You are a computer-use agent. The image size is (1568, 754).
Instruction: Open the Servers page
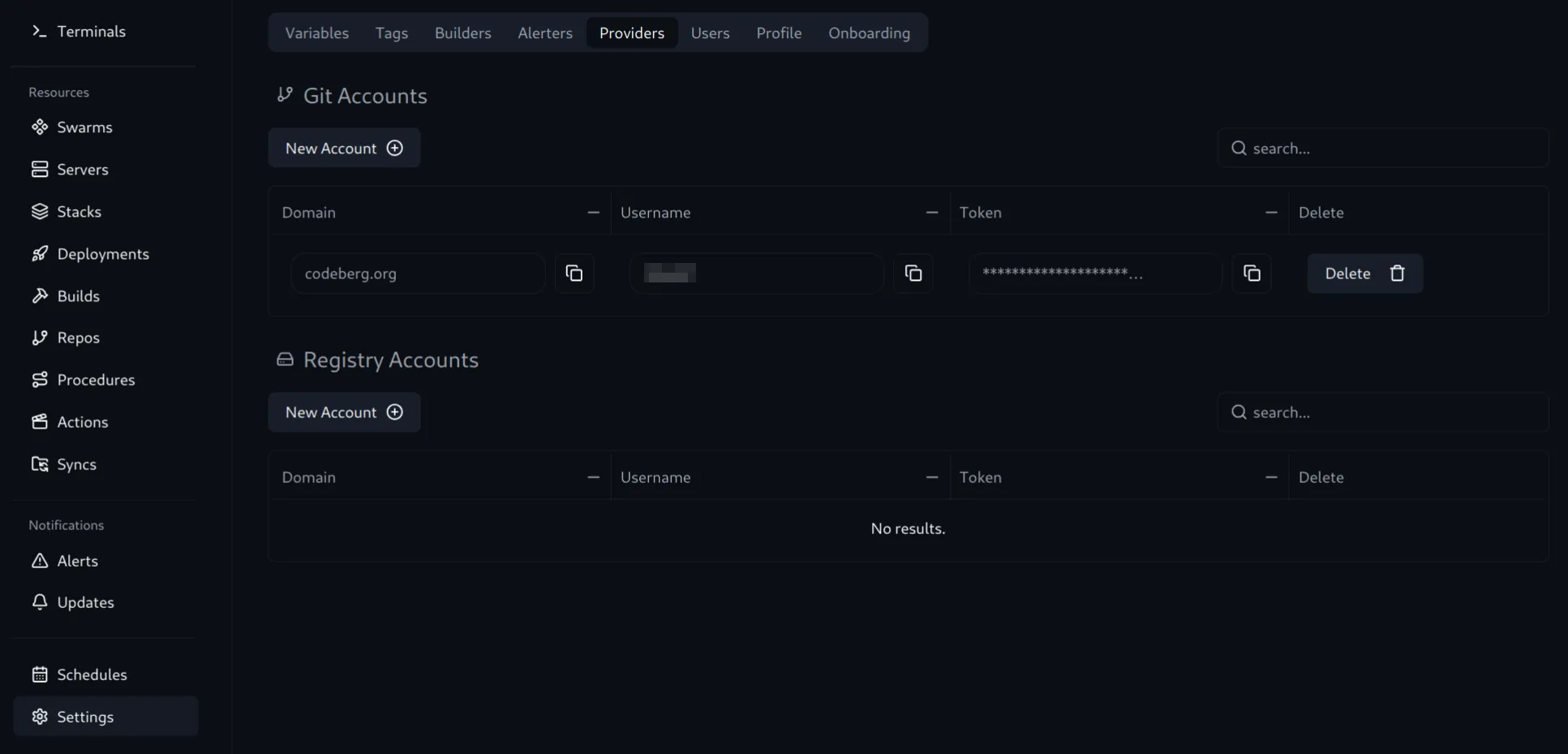click(x=105, y=170)
